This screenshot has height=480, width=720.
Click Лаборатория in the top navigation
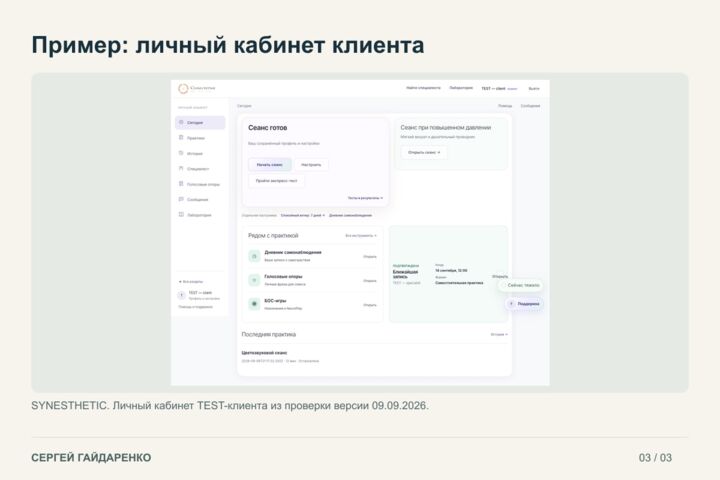click(x=461, y=88)
